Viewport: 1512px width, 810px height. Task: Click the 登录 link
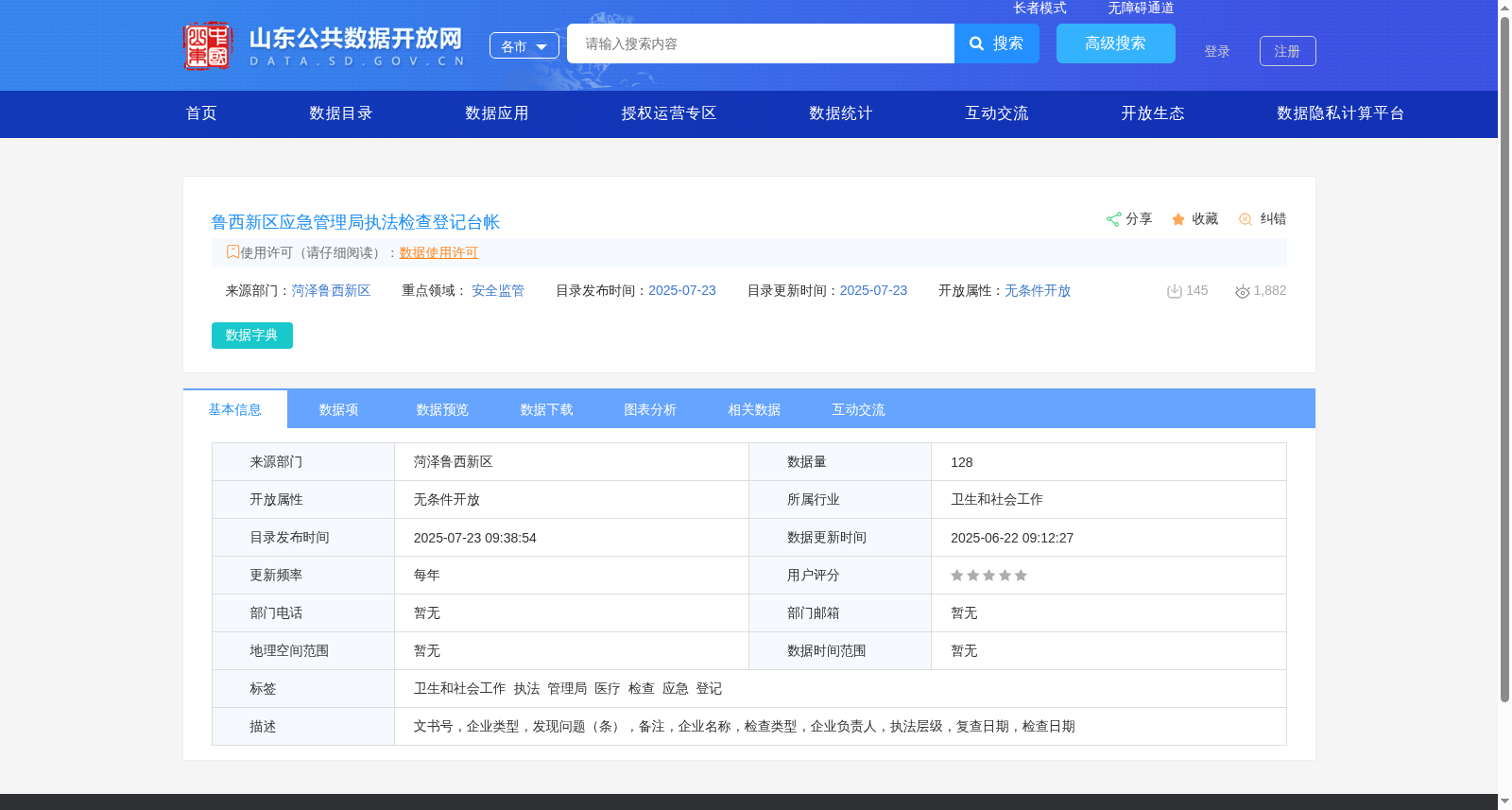1217,51
